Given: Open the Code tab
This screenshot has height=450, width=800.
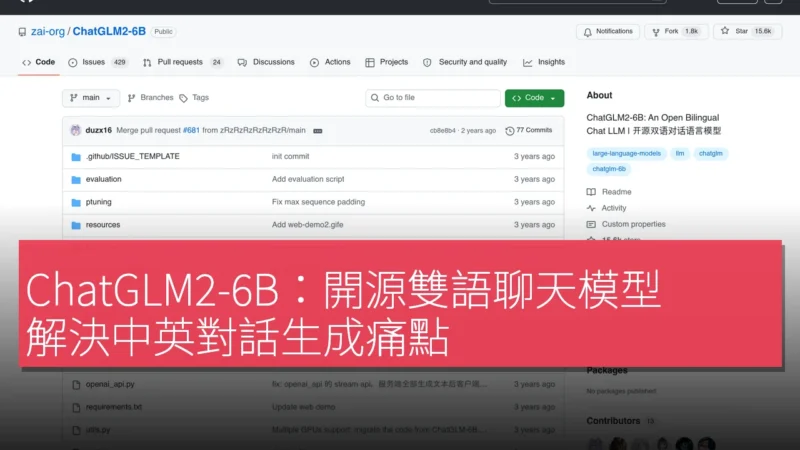Looking at the screenshot, I should [x=38, y=62].
